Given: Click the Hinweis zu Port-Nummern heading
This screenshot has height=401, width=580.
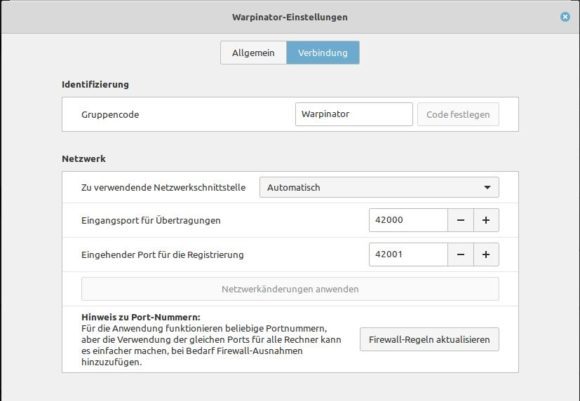Looking at the screenshot, I should click(141, 317).
